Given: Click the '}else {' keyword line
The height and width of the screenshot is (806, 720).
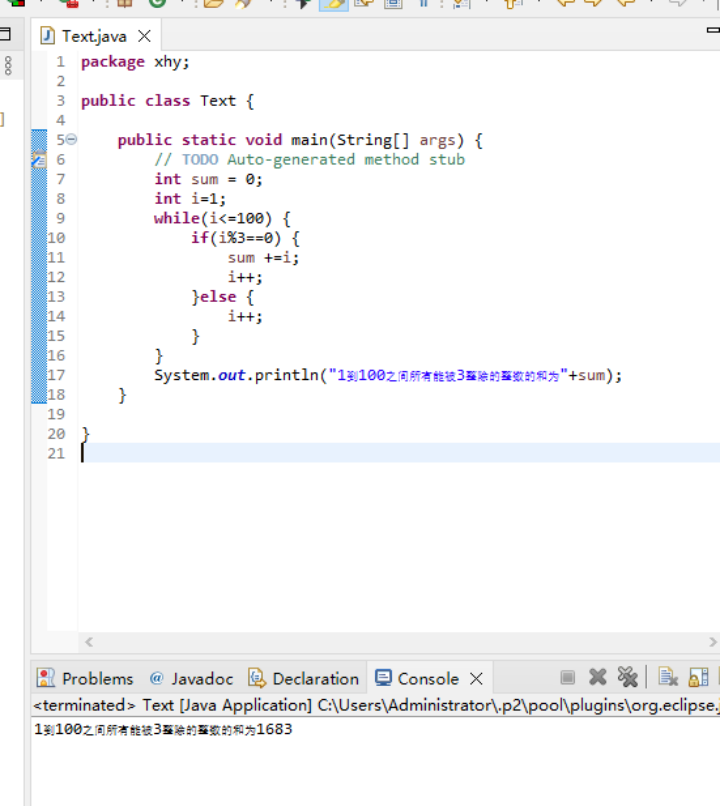Looking at the screenshot, I should click(x=222, y=297).
